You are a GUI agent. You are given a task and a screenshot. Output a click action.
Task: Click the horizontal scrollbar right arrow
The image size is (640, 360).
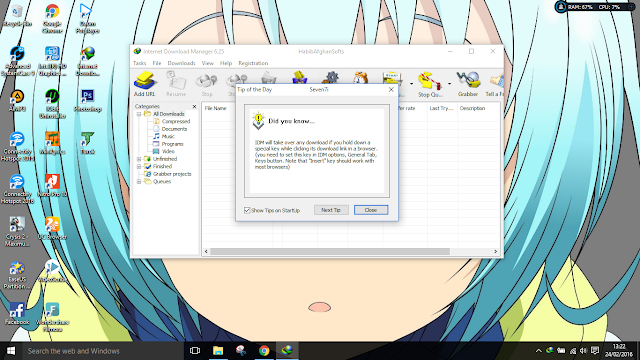click(x=496, y=251)
